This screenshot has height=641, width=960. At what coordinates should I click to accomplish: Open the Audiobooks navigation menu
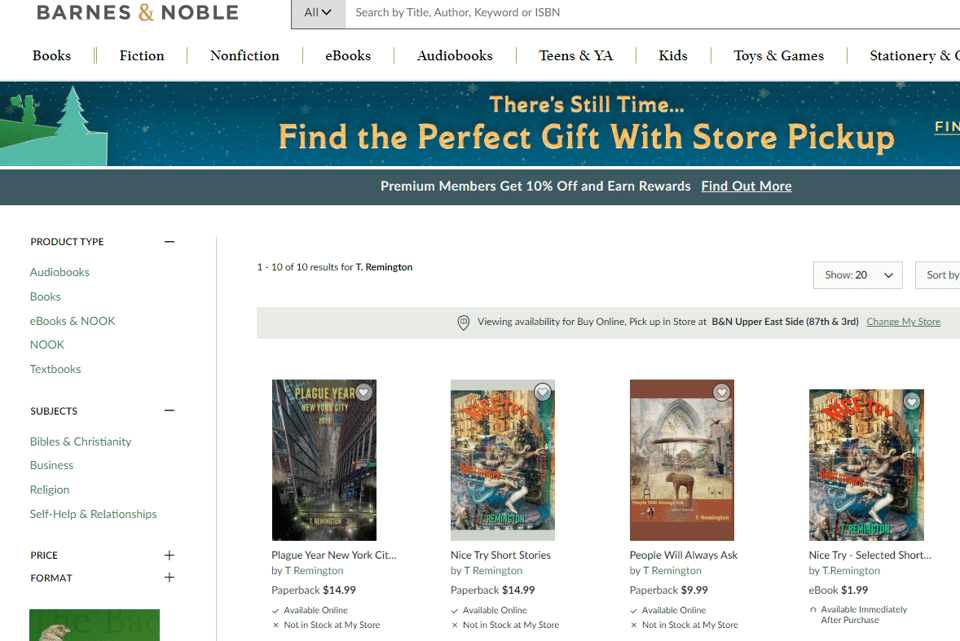[x=455, y=56]
